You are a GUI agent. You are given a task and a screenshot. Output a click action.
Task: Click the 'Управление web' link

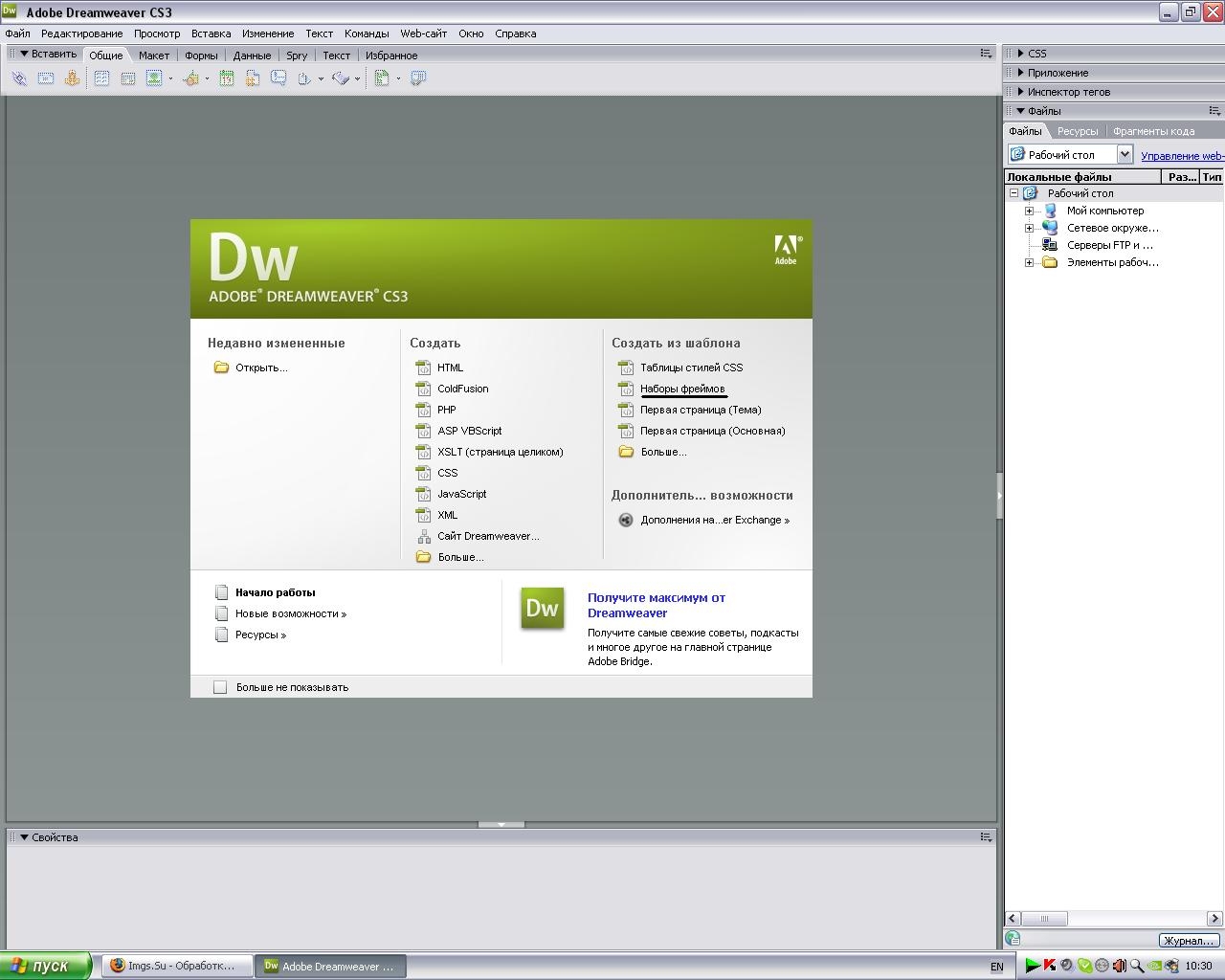pos(1182,155)
